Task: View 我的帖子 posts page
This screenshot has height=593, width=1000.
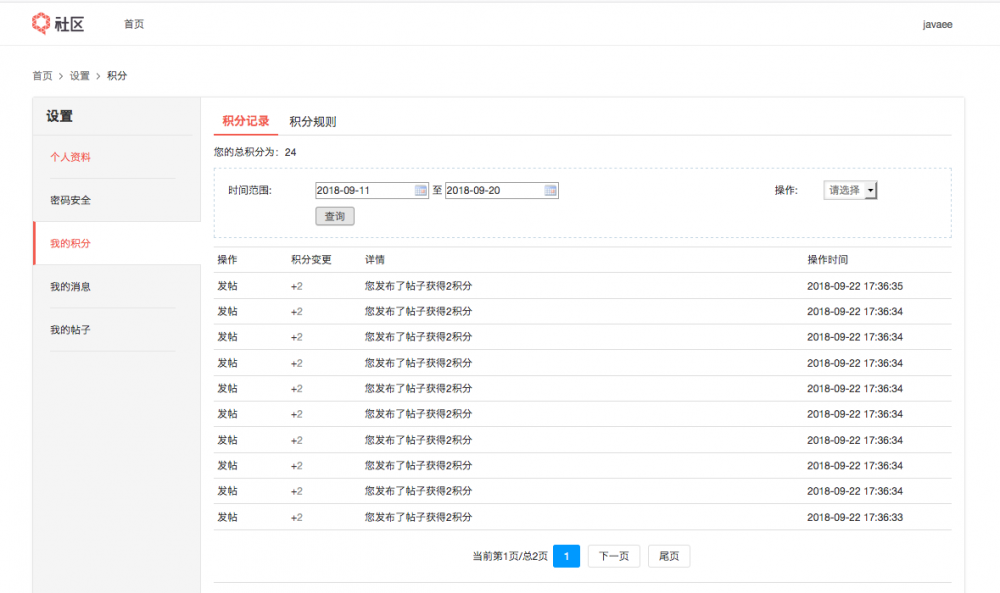Action: point(71,328)
